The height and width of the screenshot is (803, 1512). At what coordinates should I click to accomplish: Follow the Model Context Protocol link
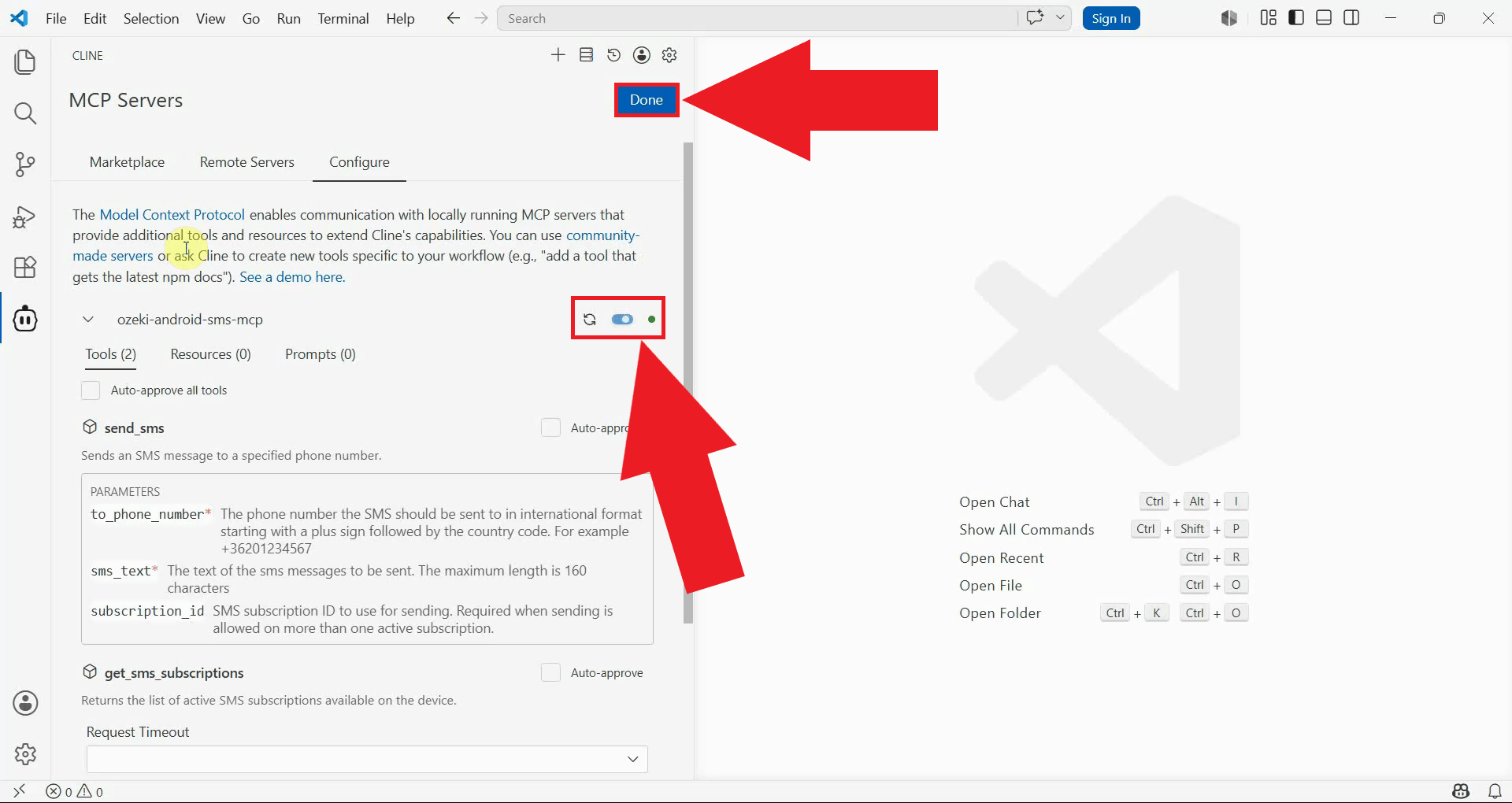172,215
